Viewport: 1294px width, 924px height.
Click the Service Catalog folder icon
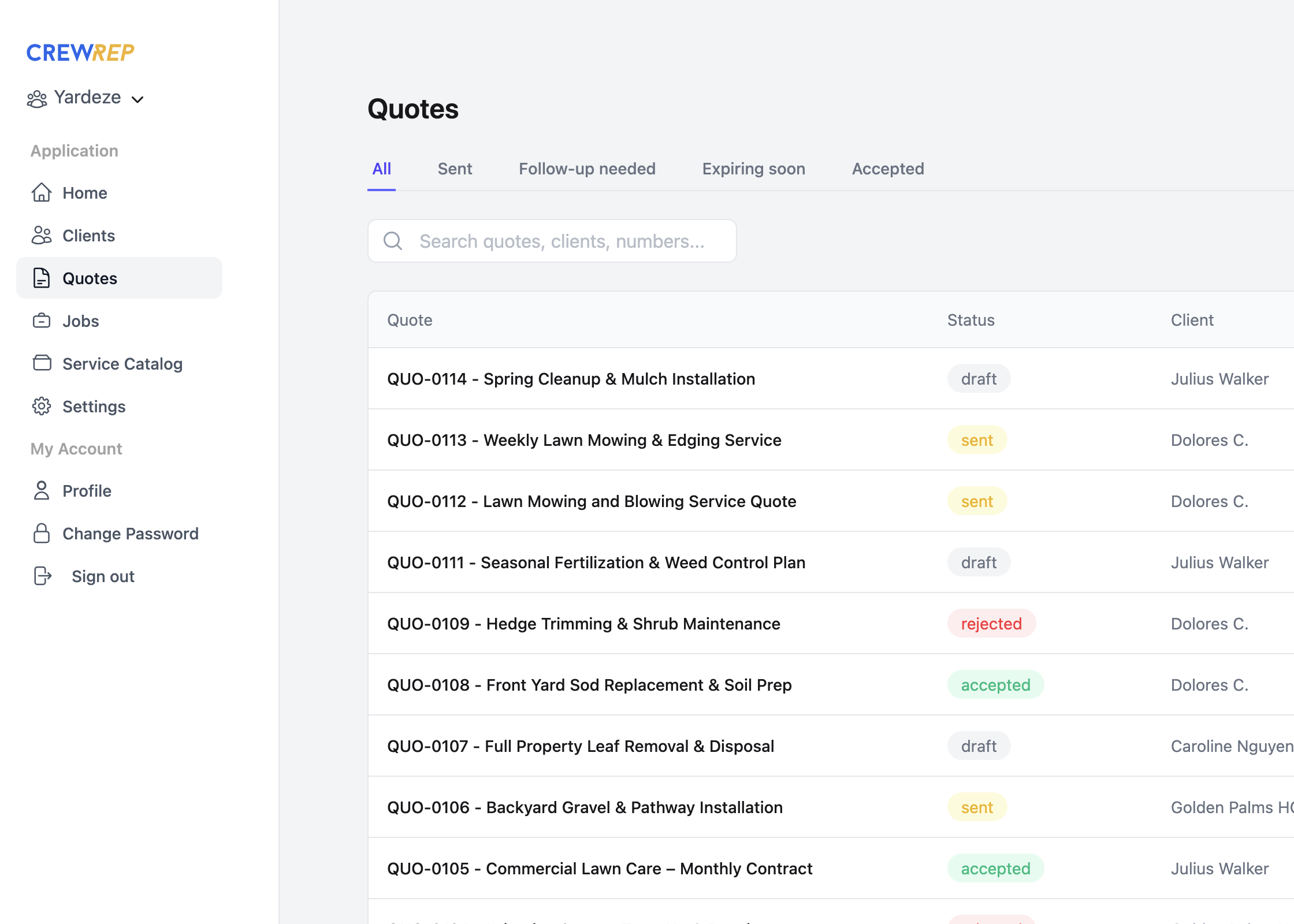42,363
